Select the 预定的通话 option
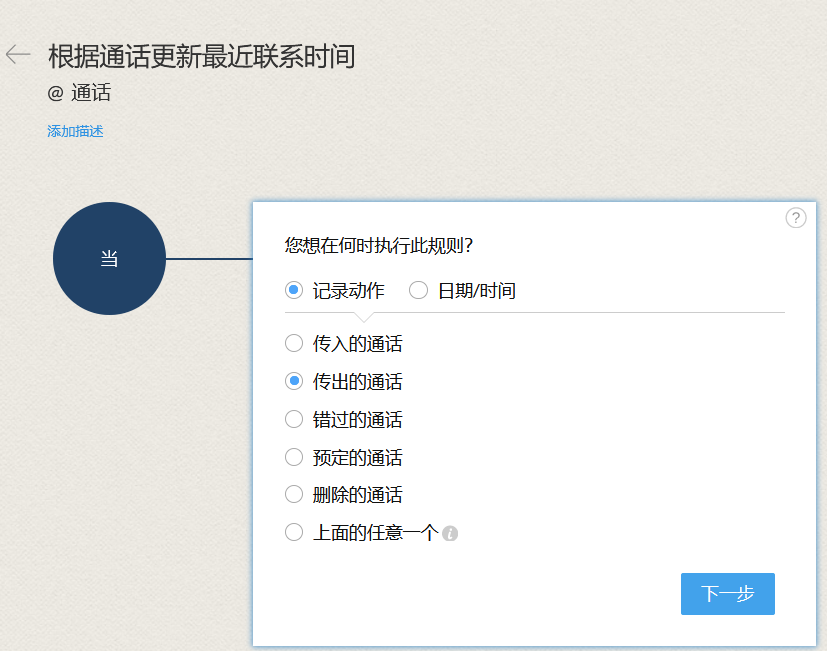827x651 pixels. pos(294,458)
